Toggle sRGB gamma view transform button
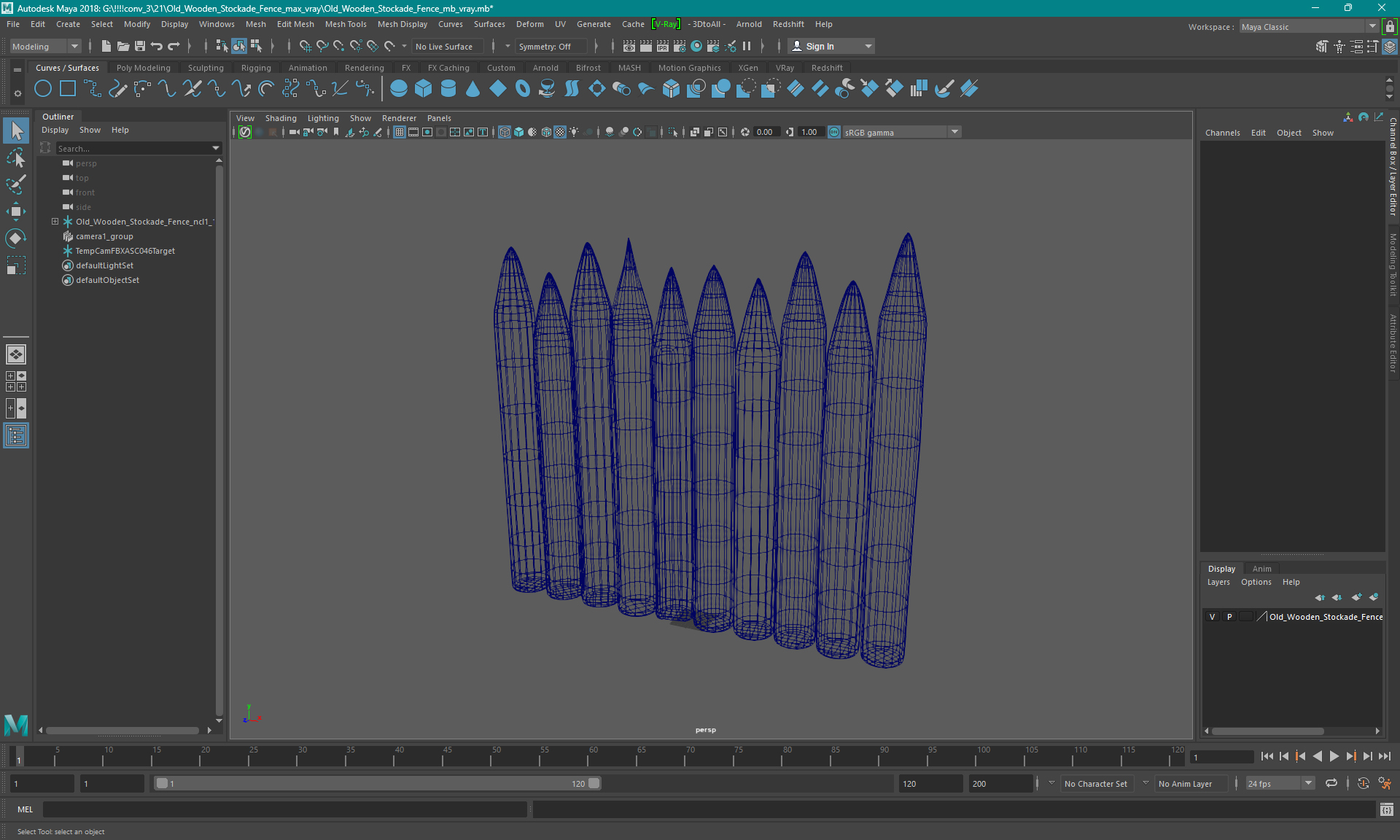This screenshot has height=840, width=1400. [x=834, y=132]
